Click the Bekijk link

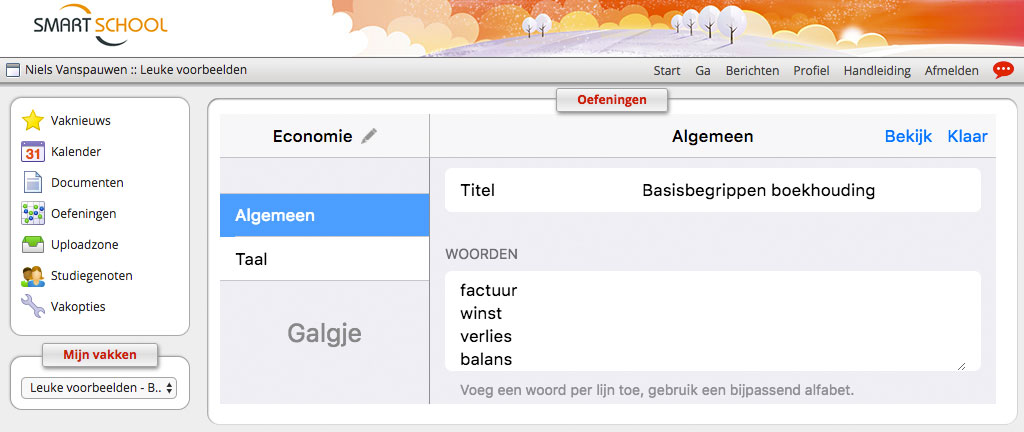point(908,136)
